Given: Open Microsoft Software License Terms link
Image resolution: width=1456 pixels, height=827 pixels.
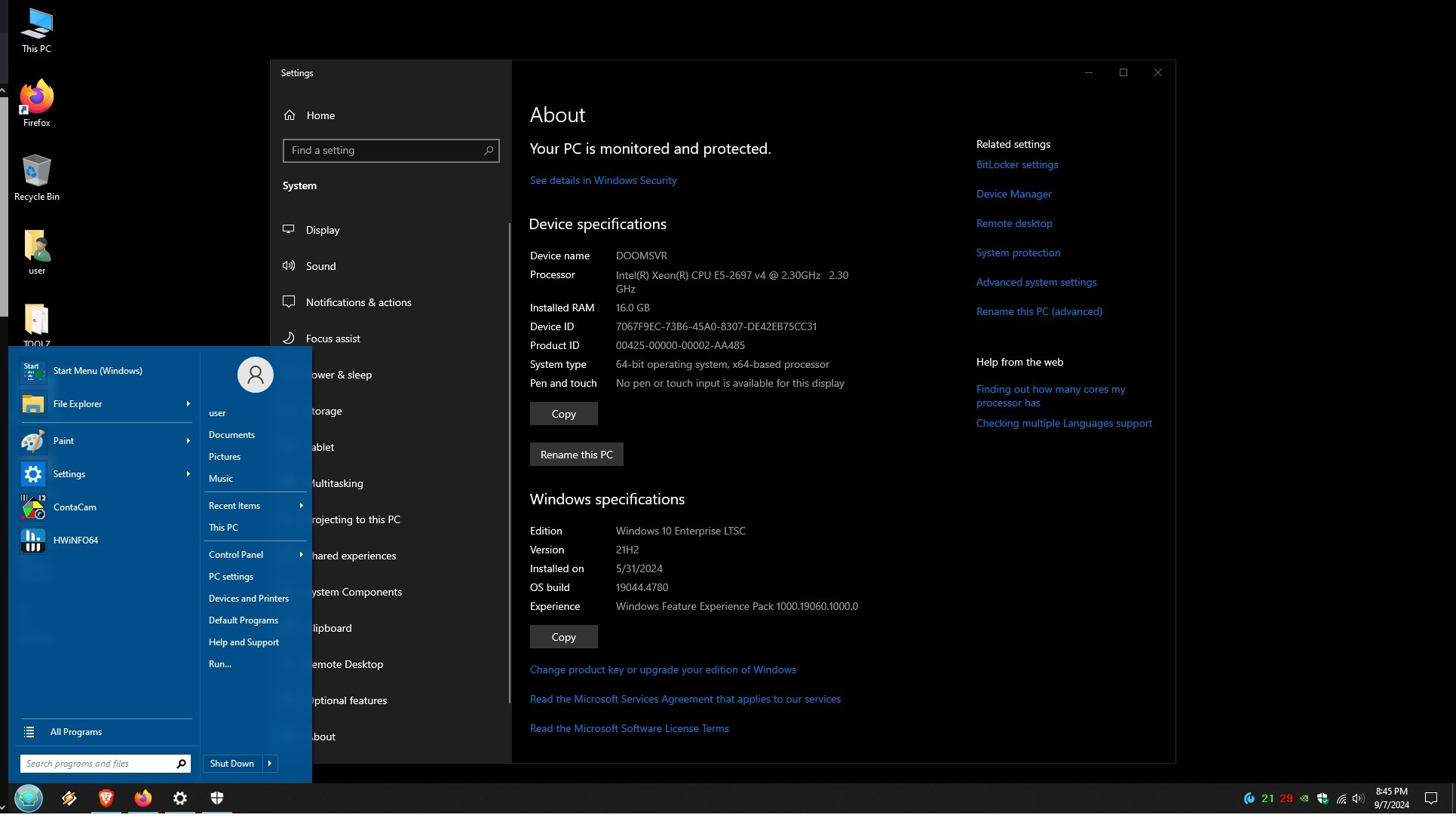Looking at the screenshot, I should (630, 728).
